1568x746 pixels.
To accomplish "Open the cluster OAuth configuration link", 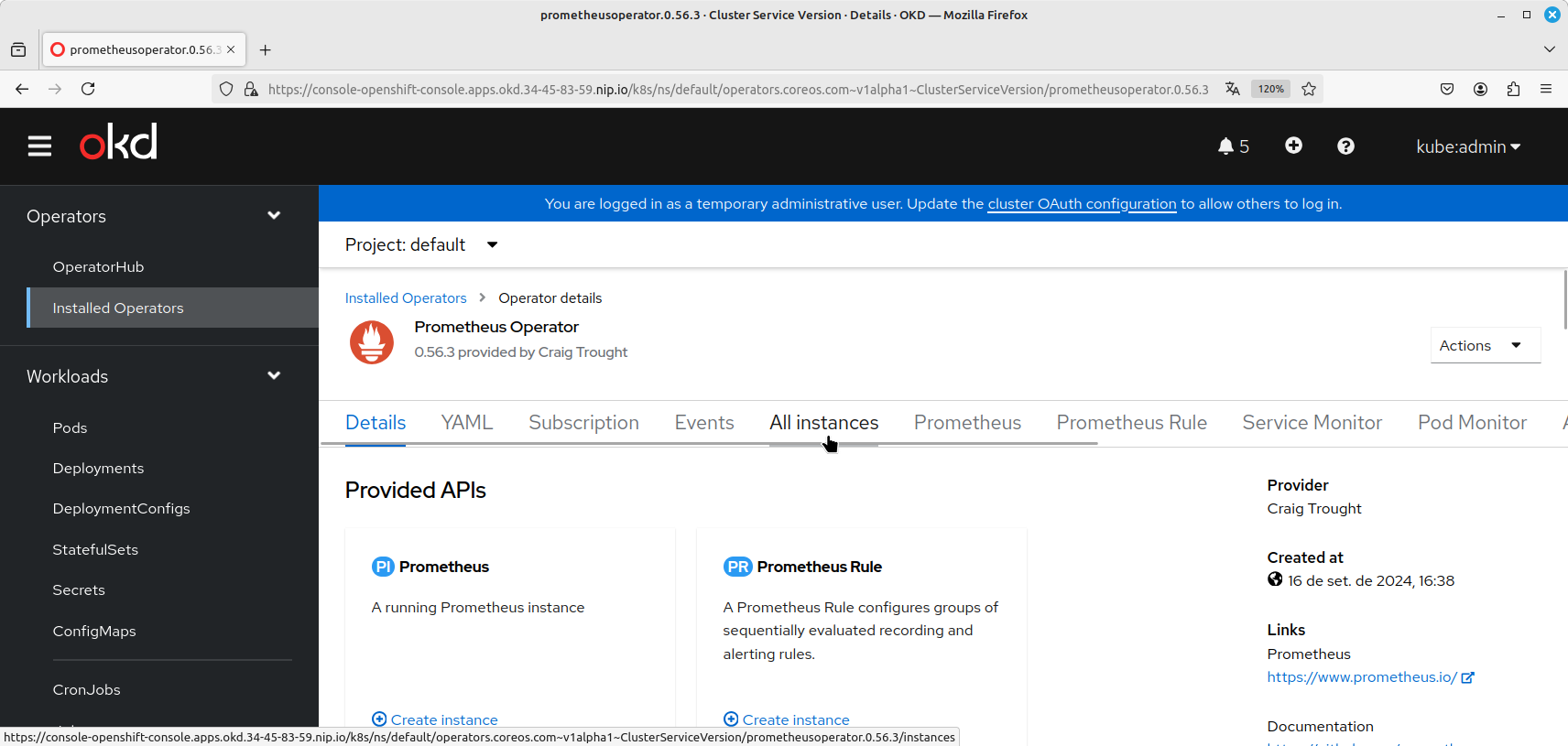I will pos(1082,204).
